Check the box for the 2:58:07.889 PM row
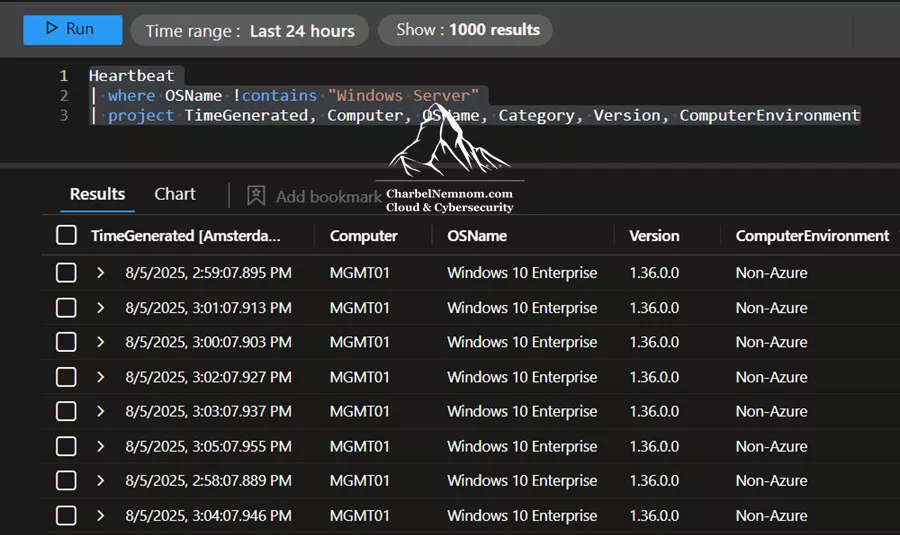Viewport: 900px width, 535px height. tap(66, 480)
